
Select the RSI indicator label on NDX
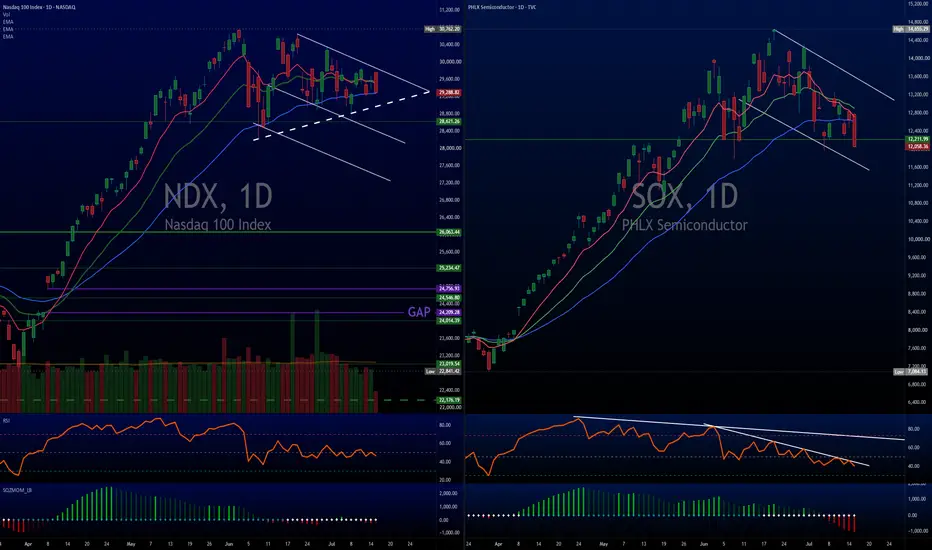[6, 420]
